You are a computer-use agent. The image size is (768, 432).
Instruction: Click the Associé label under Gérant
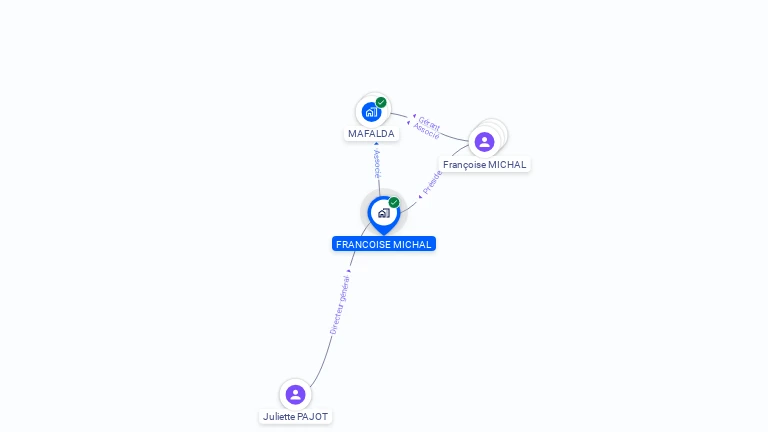426,130
